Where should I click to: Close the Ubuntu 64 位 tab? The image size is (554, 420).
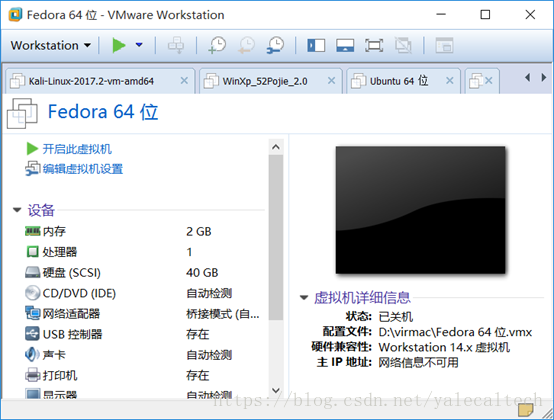click(x=449, y=81)
